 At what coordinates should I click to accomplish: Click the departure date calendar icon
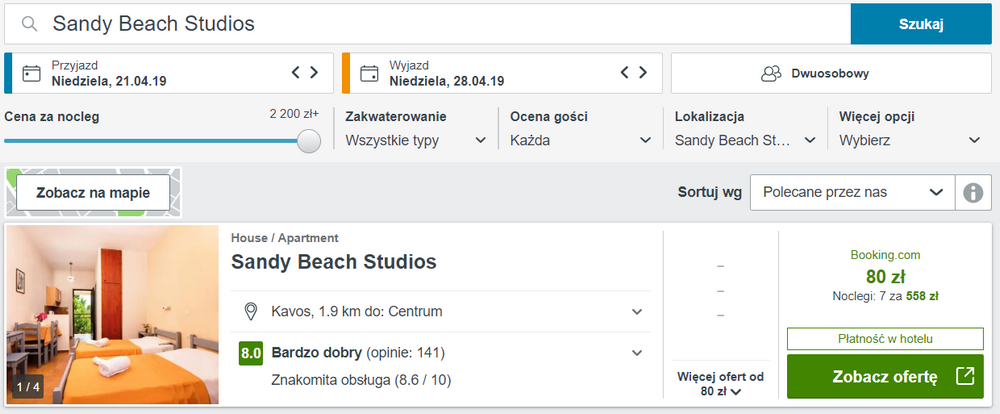pos(369,73)
